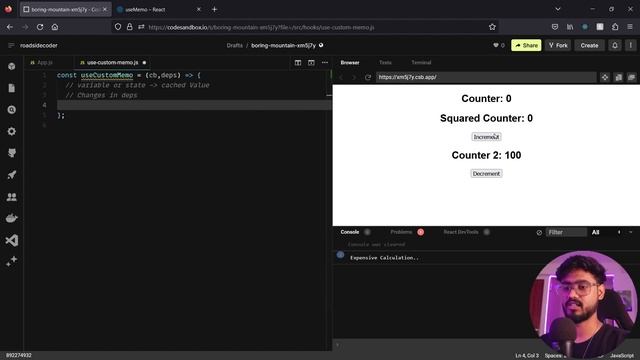
Task: Select the Browser preview tab
Action: 350,62
